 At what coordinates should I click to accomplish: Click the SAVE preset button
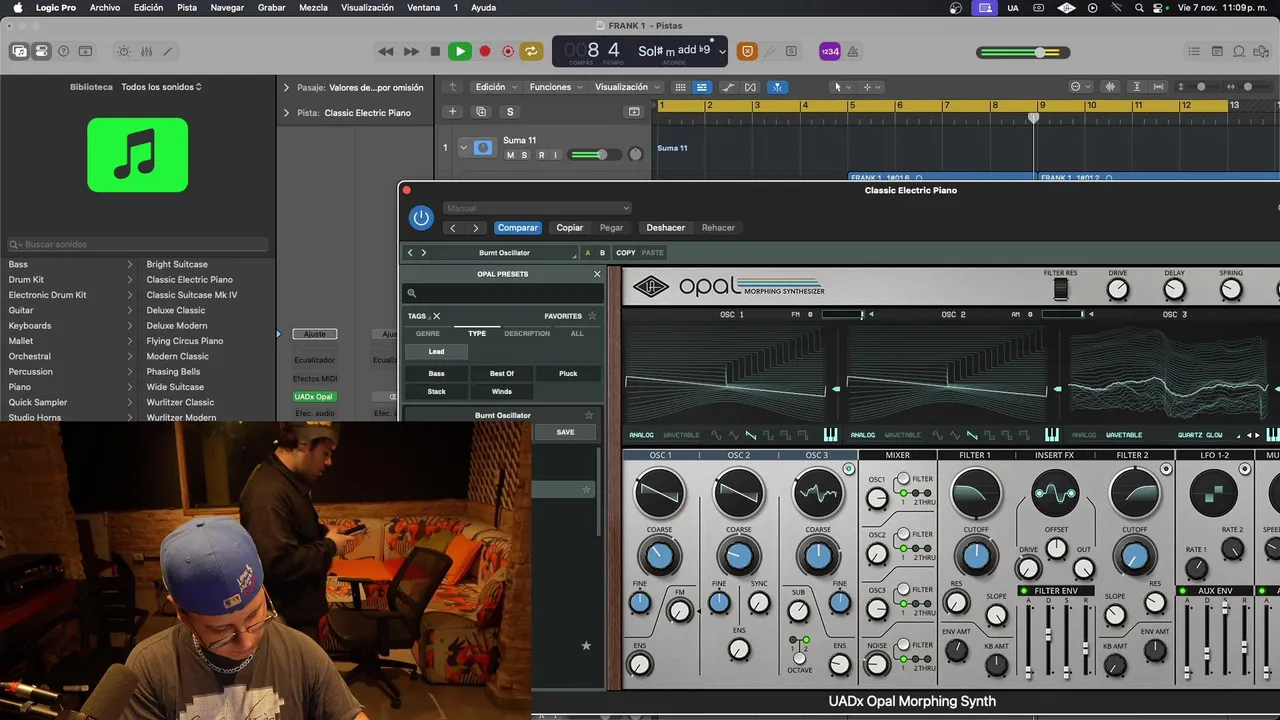(x=565, y=432)
